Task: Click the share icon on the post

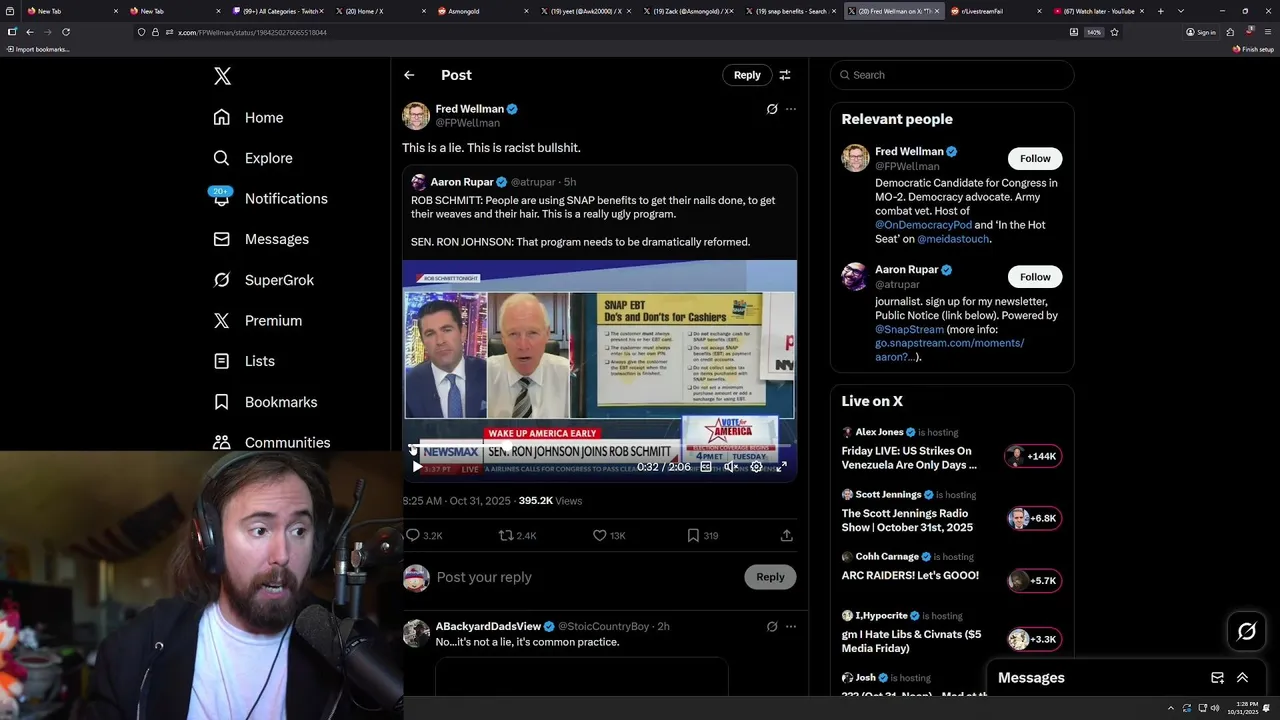Action: point(787,536)
